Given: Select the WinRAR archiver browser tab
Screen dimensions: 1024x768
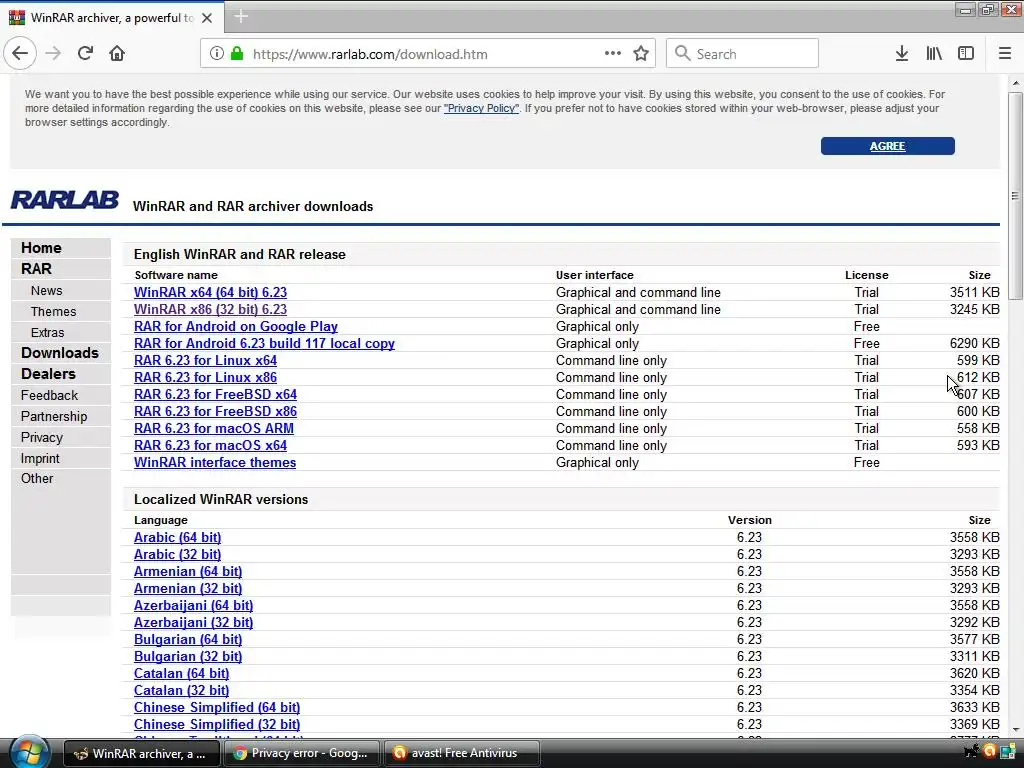Looking at the screenshot, I should tap(112, 18).
